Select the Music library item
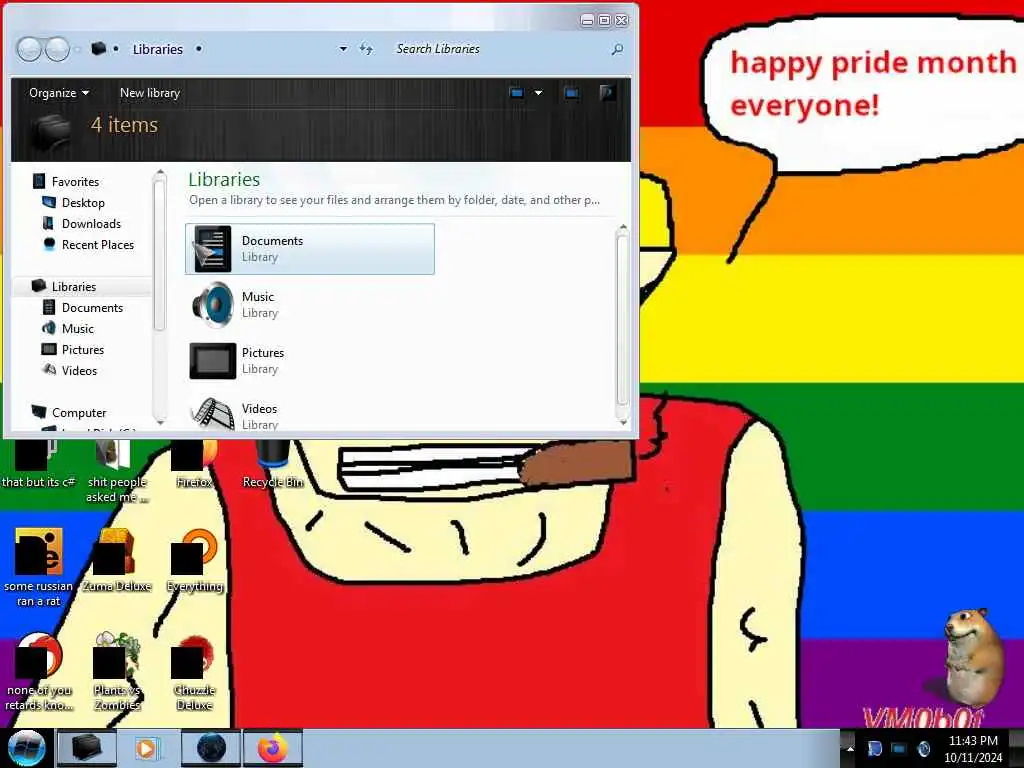This screenshot has height=768, width=1024. point(310,304)
